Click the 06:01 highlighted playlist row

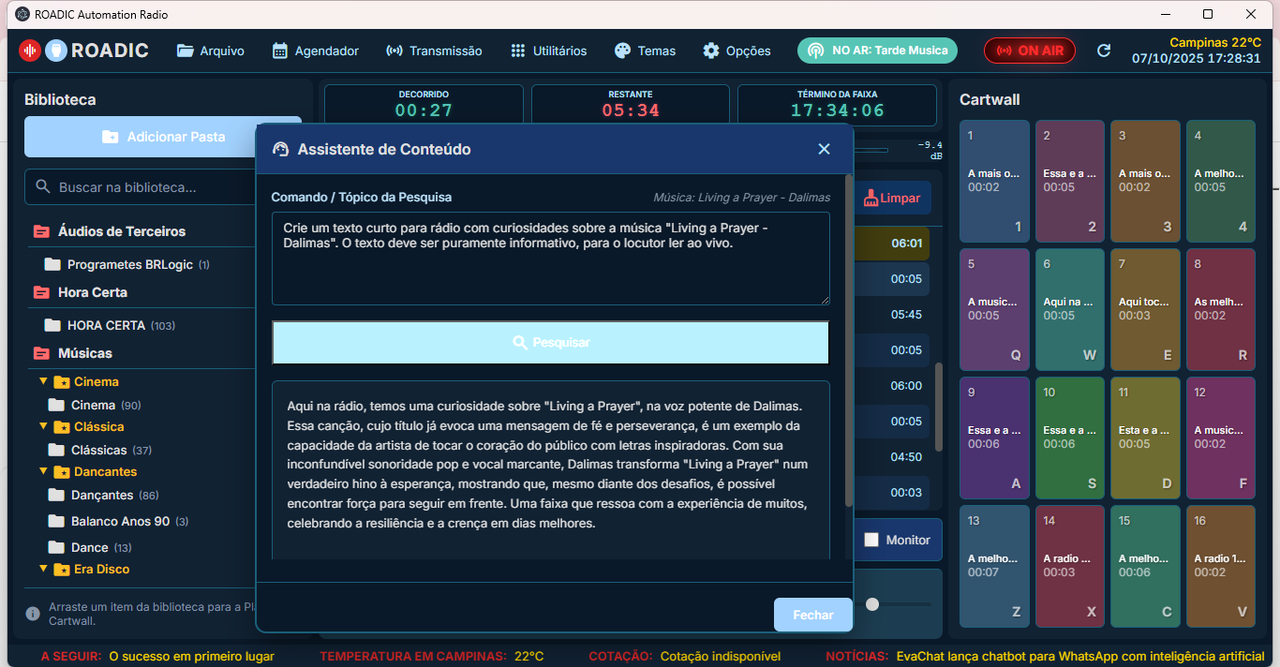pyautogui.click(x=892, y=243)
